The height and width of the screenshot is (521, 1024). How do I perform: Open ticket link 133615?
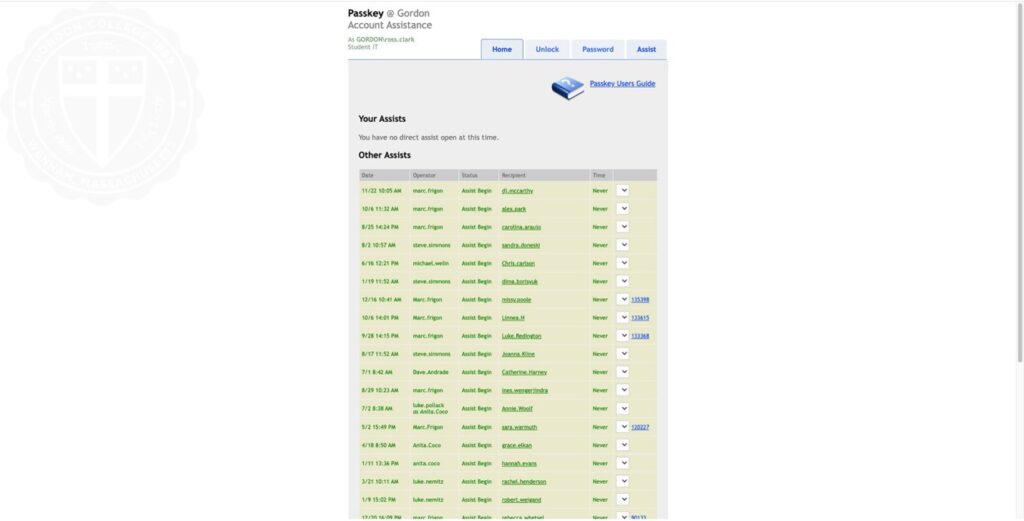(x=640, y=318)
